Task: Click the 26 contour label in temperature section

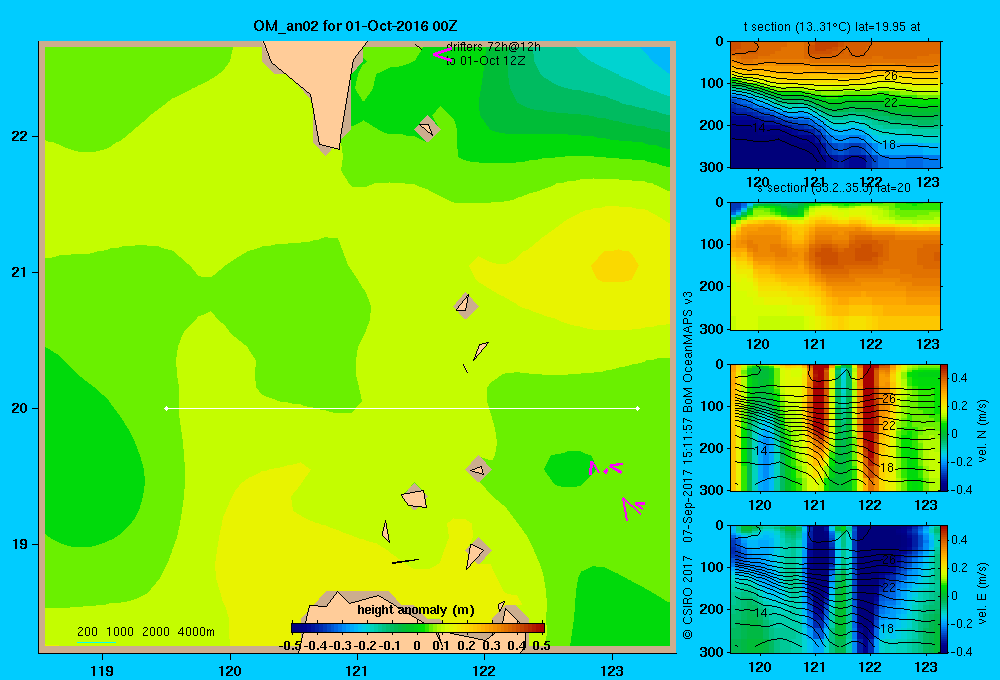Action: (x=890, y=76)
